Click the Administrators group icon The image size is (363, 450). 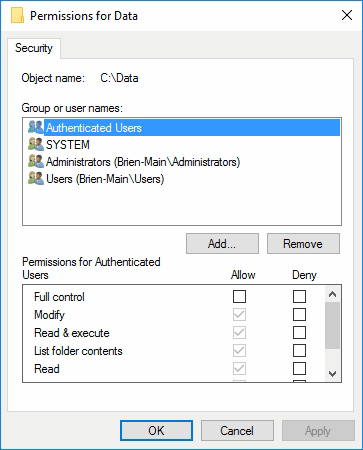click(x=36, y=161)
